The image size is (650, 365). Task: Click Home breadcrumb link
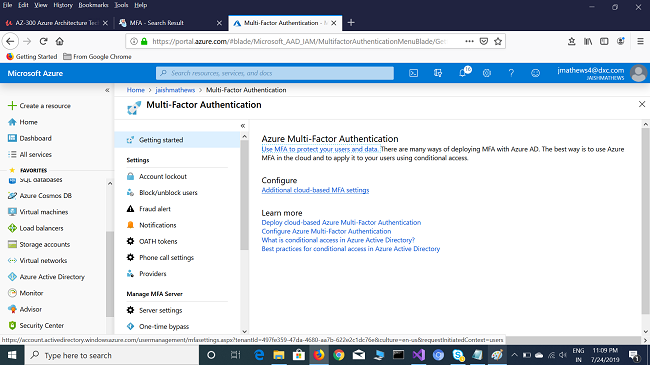[136, 90]
